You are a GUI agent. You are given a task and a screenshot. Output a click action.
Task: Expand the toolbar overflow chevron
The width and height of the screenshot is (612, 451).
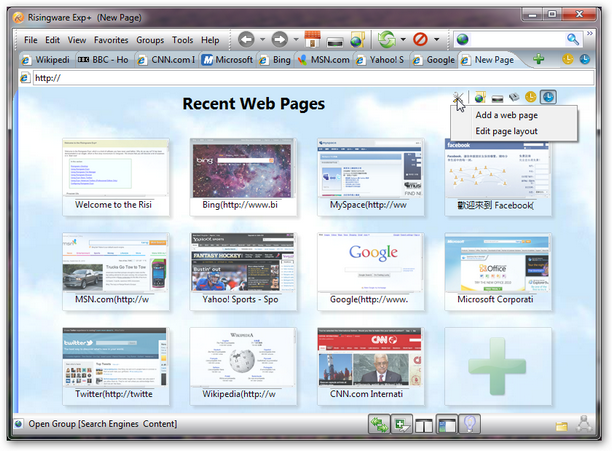[x=590, y=34]
